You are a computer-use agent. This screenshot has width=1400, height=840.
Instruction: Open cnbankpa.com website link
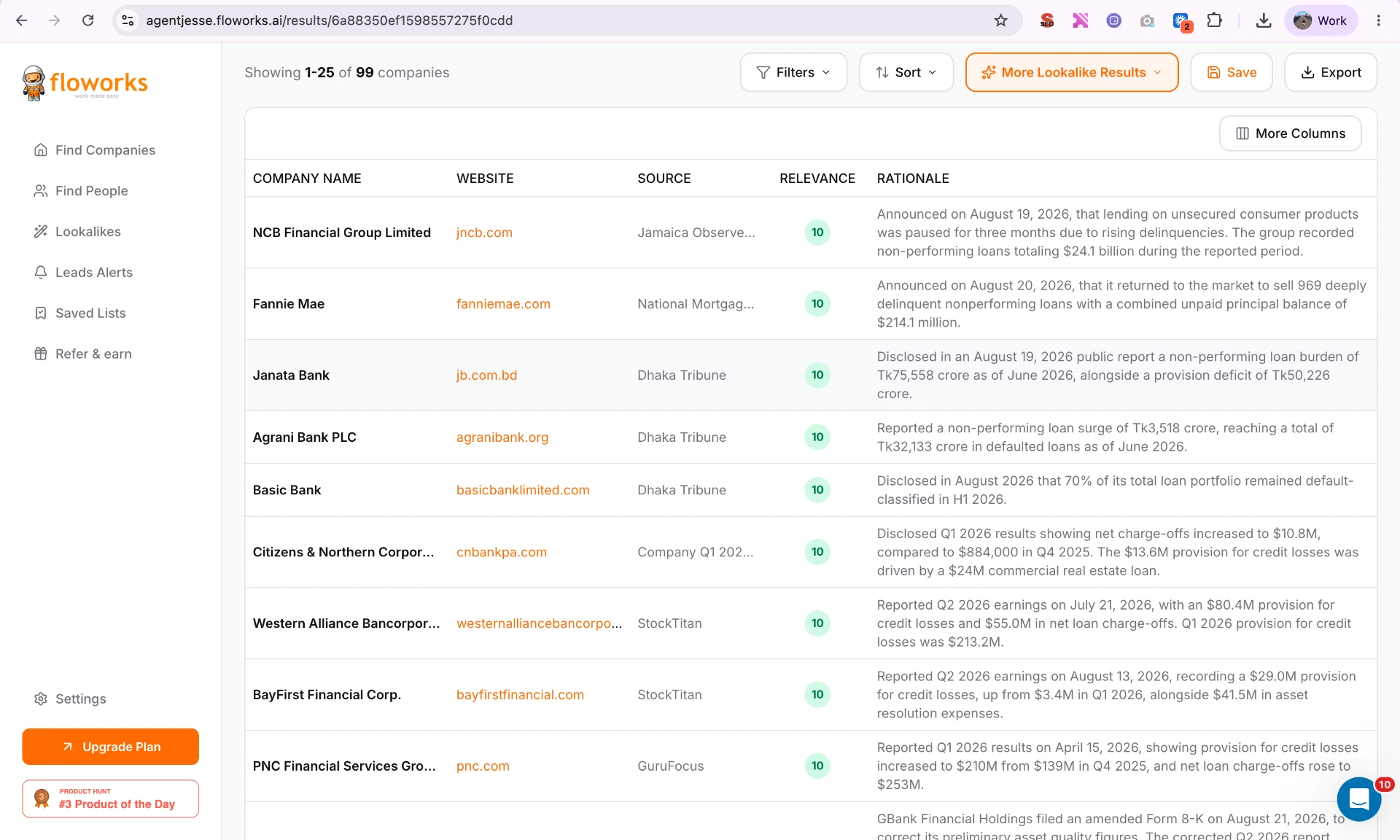click(x=502, y=552)
